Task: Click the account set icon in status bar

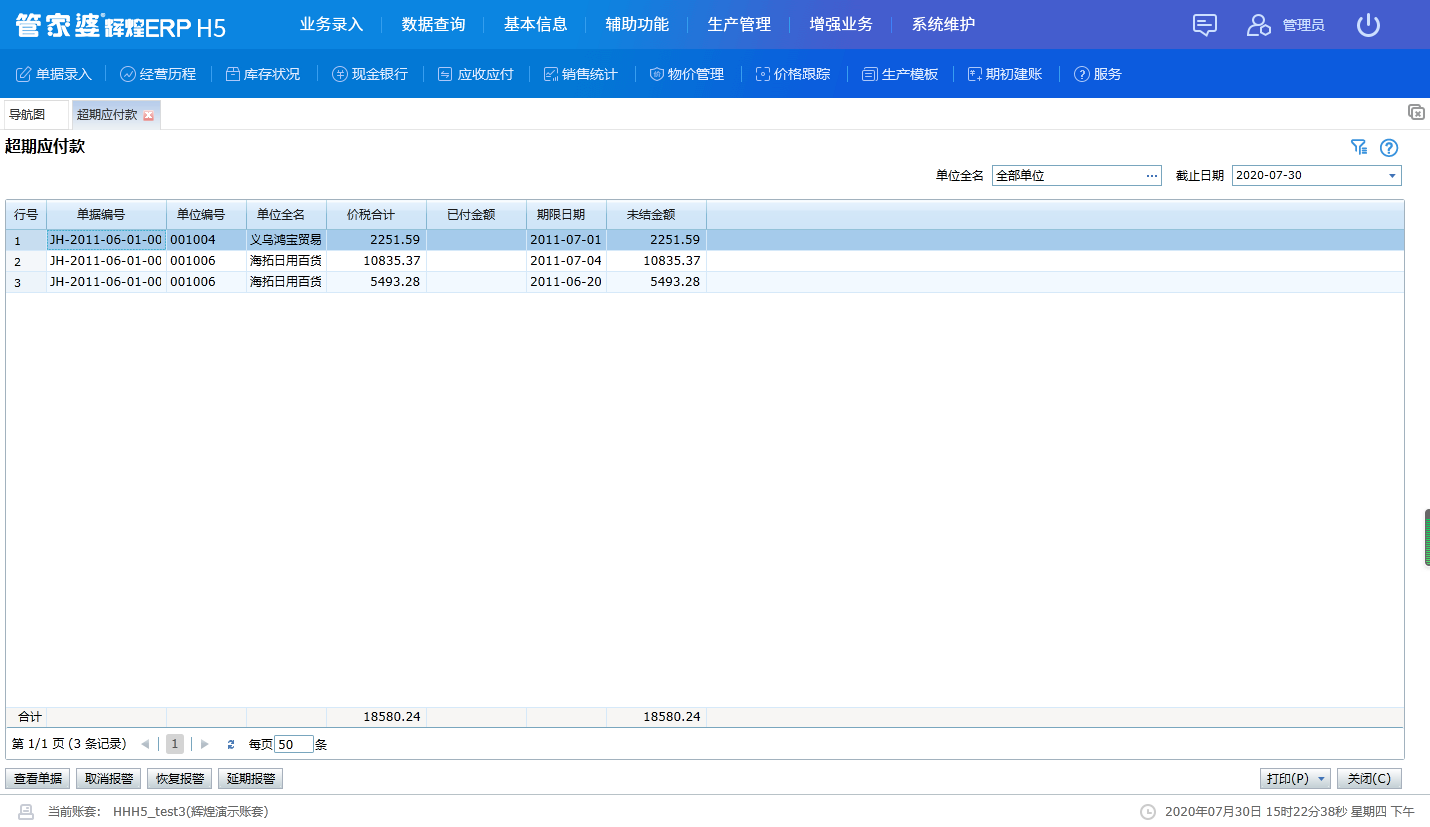Action: click(x=27, y=812)
